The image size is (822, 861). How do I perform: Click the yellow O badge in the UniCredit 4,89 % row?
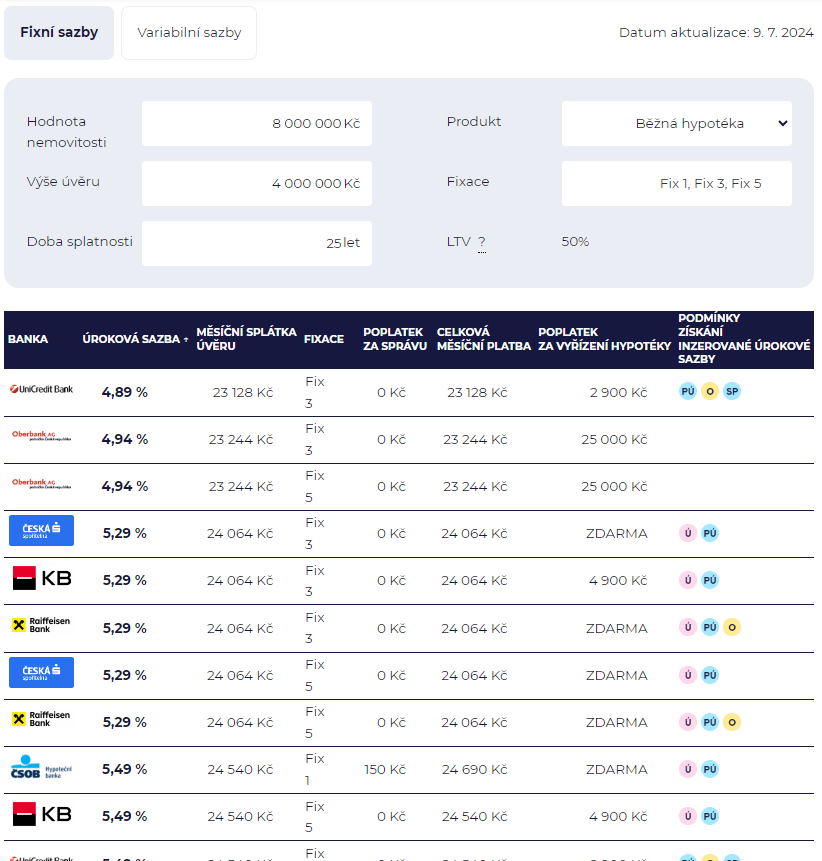(x=709, y=392)
